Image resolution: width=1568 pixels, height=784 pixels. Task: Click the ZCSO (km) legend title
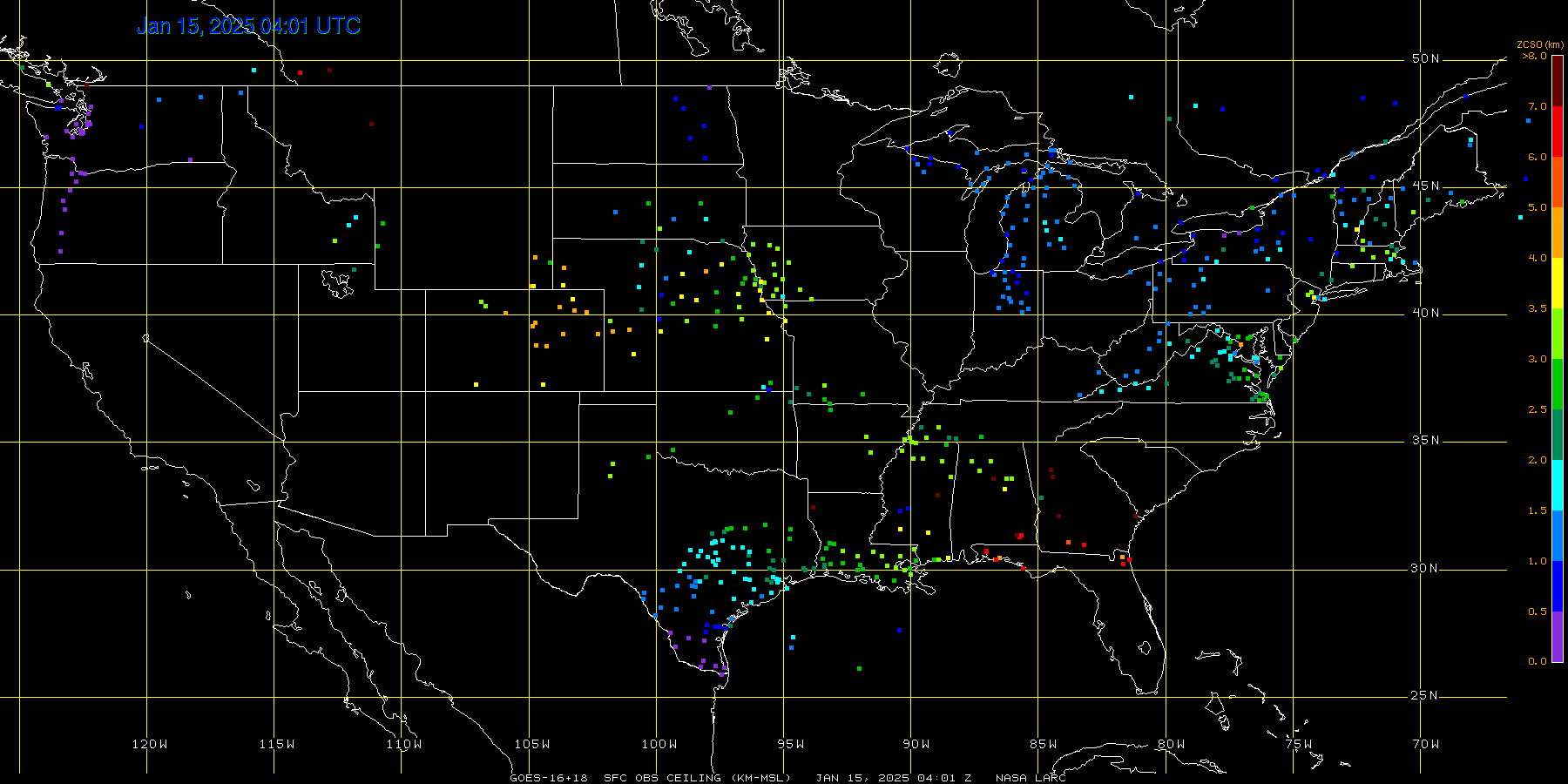[x=1540, y=44]
